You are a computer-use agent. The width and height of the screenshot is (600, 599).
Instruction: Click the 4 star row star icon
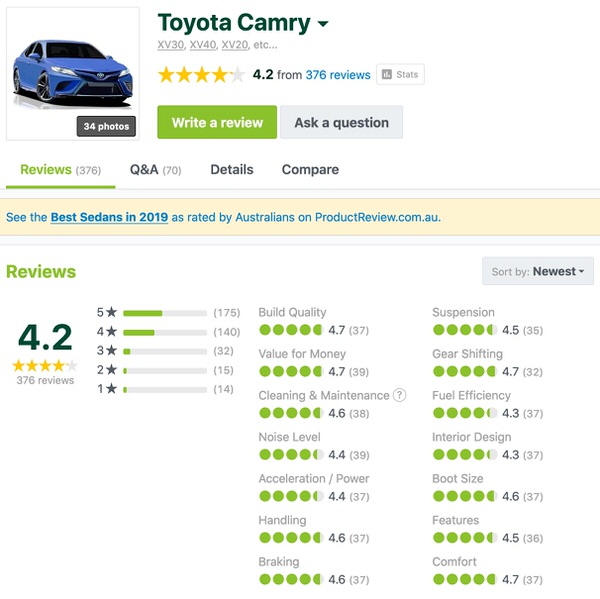[111, 331]
